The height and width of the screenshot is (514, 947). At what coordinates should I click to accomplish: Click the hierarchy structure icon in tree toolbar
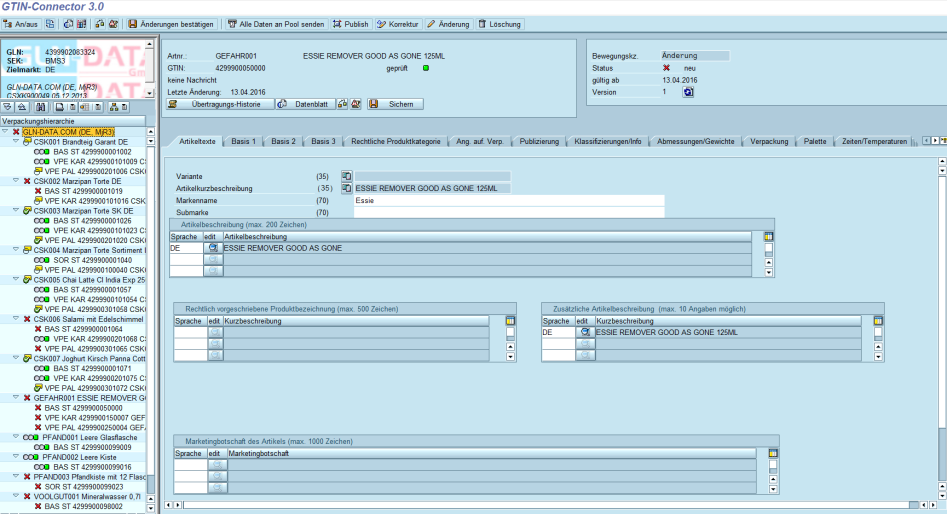[x=114, y=107]
